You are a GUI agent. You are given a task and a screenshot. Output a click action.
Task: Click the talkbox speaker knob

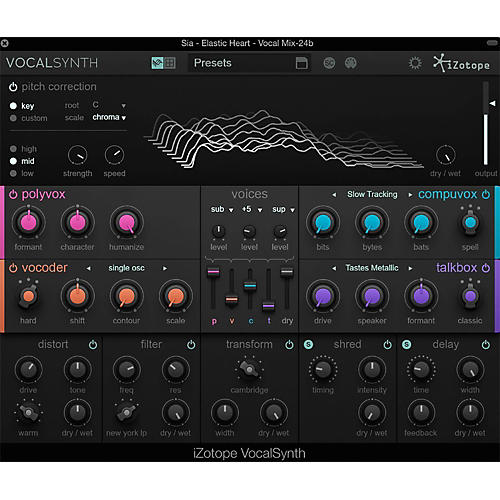372,296
